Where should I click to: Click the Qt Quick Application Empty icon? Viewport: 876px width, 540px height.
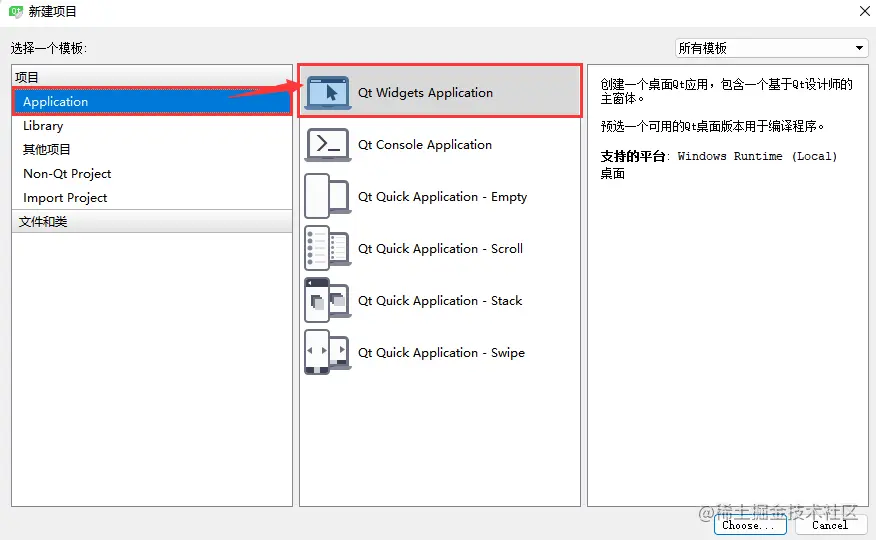[x=328, y=197]
